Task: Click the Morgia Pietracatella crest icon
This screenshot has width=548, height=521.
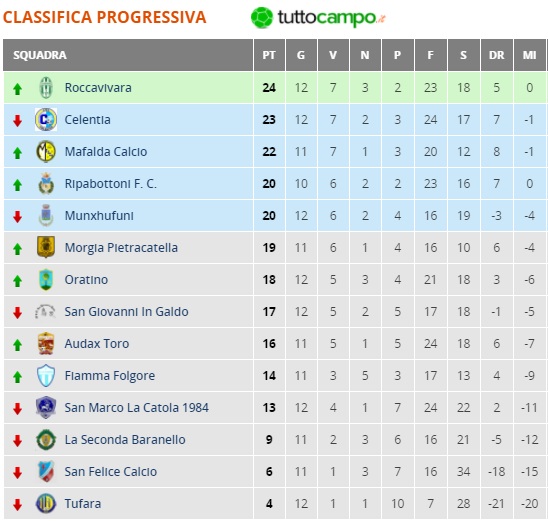Action: (x=46, y=247)
